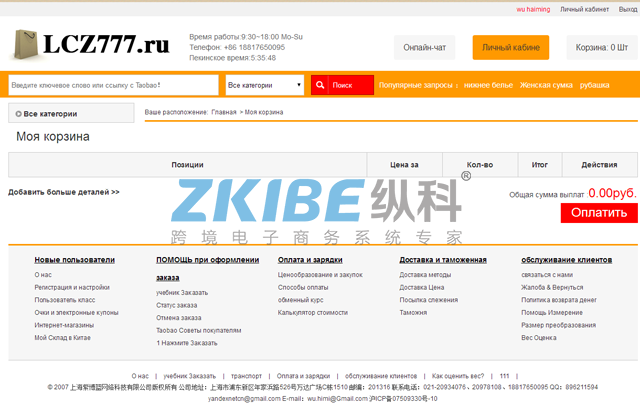Open Отмена заказа link
The width and height of the screenshot is (640, 415).
[x=179, y=318]
